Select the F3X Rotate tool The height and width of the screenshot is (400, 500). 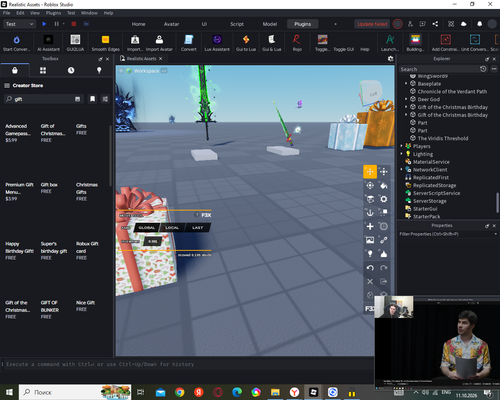(x=370, y=185)
